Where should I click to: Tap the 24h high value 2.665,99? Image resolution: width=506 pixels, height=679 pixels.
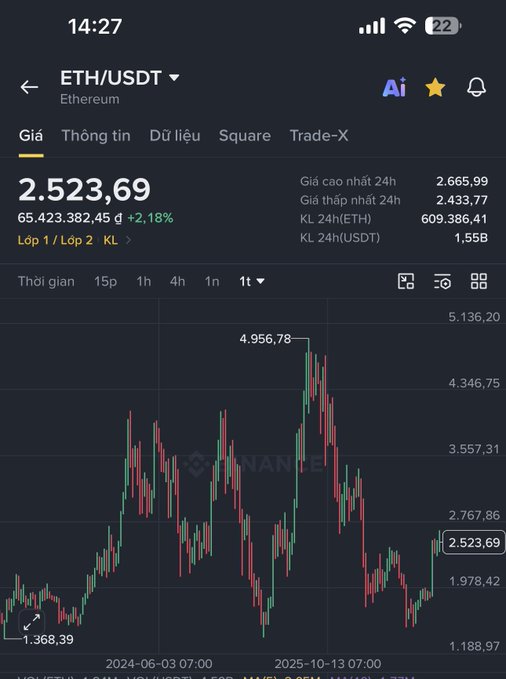coord(462,181)
